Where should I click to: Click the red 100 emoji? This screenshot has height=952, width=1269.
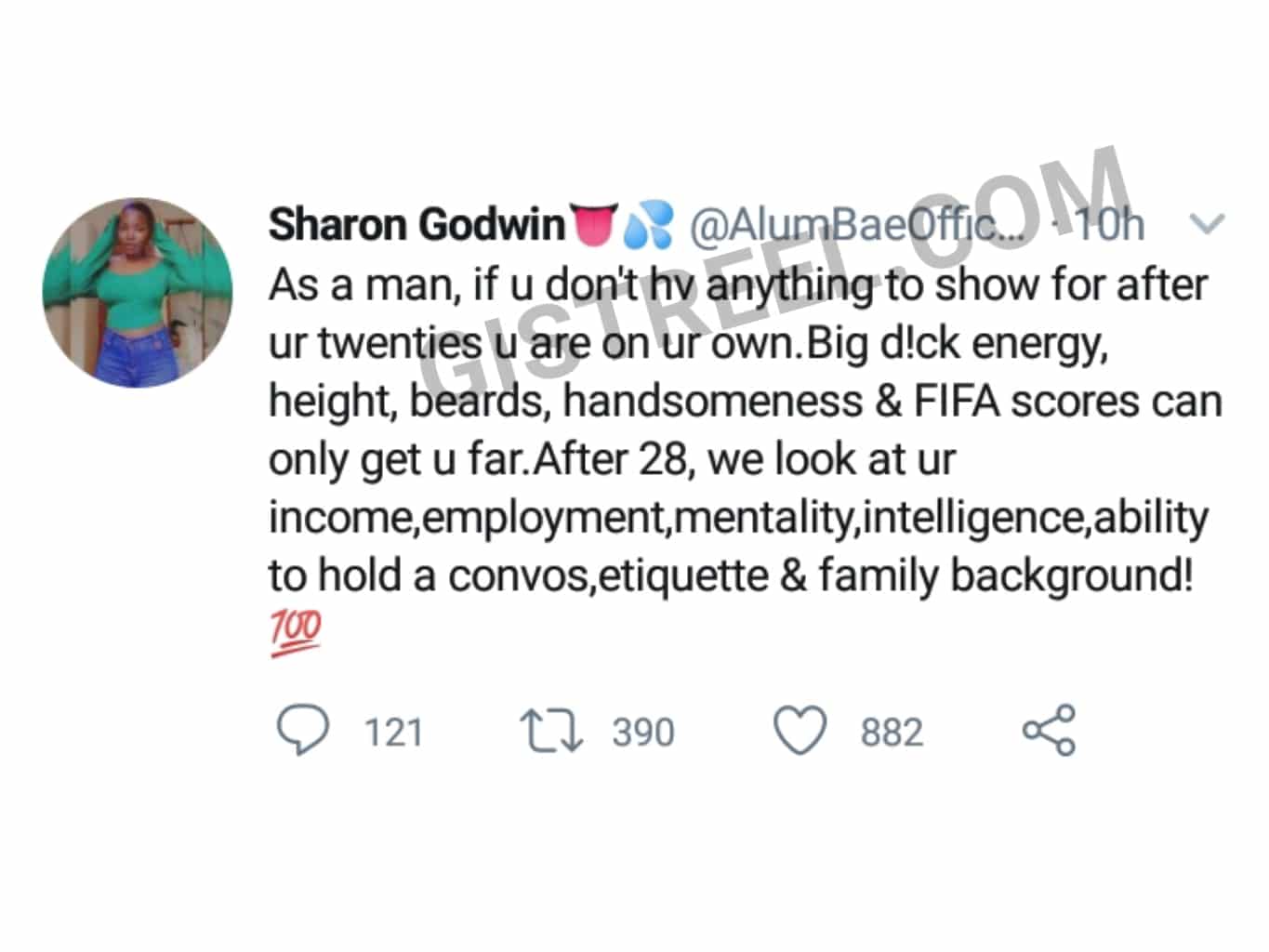click(296, 633)
